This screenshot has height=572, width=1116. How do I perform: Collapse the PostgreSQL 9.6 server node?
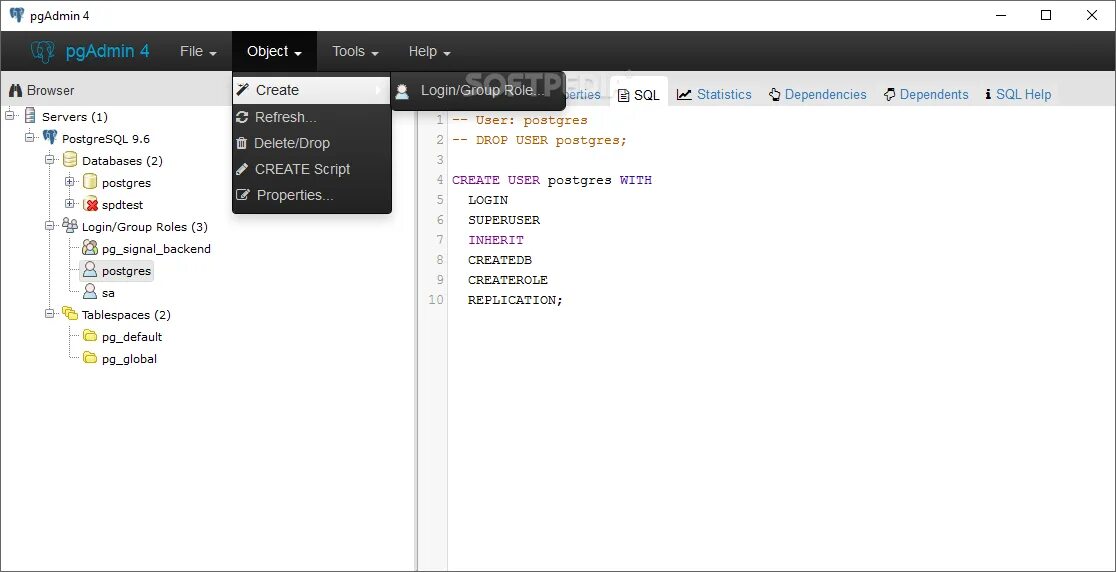pos(30,137)
